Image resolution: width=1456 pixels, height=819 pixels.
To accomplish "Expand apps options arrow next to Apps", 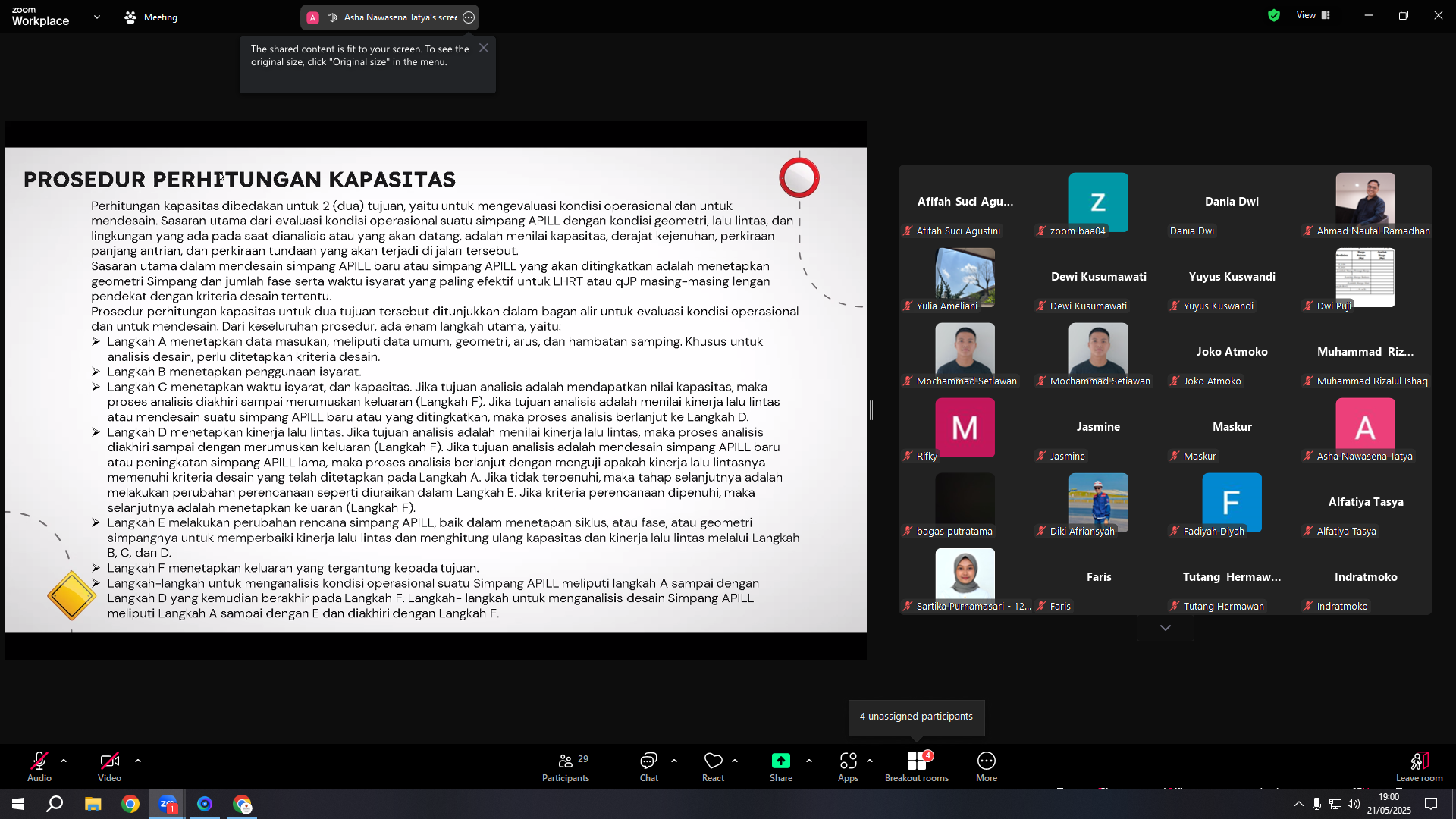I will 870,761.
